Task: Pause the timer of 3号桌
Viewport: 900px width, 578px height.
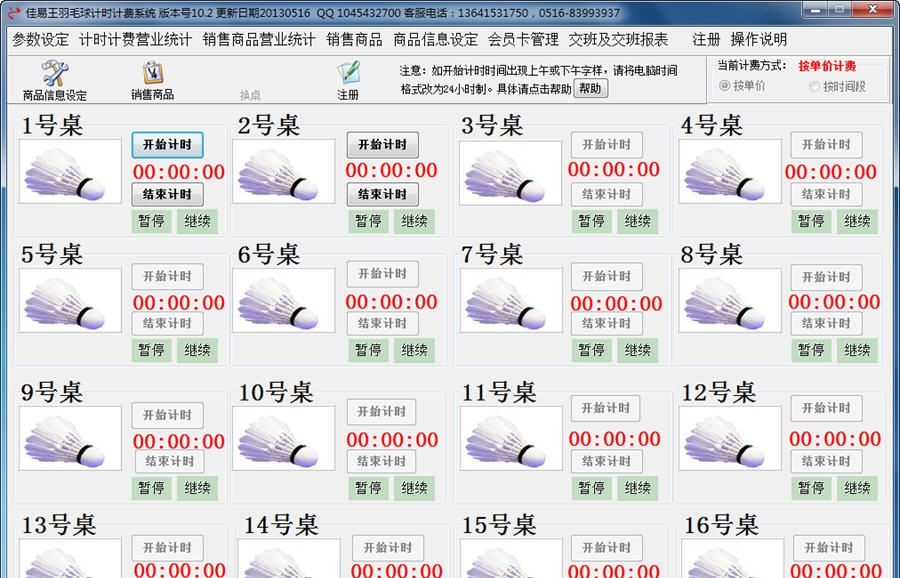Action: [x=592, y=221]
